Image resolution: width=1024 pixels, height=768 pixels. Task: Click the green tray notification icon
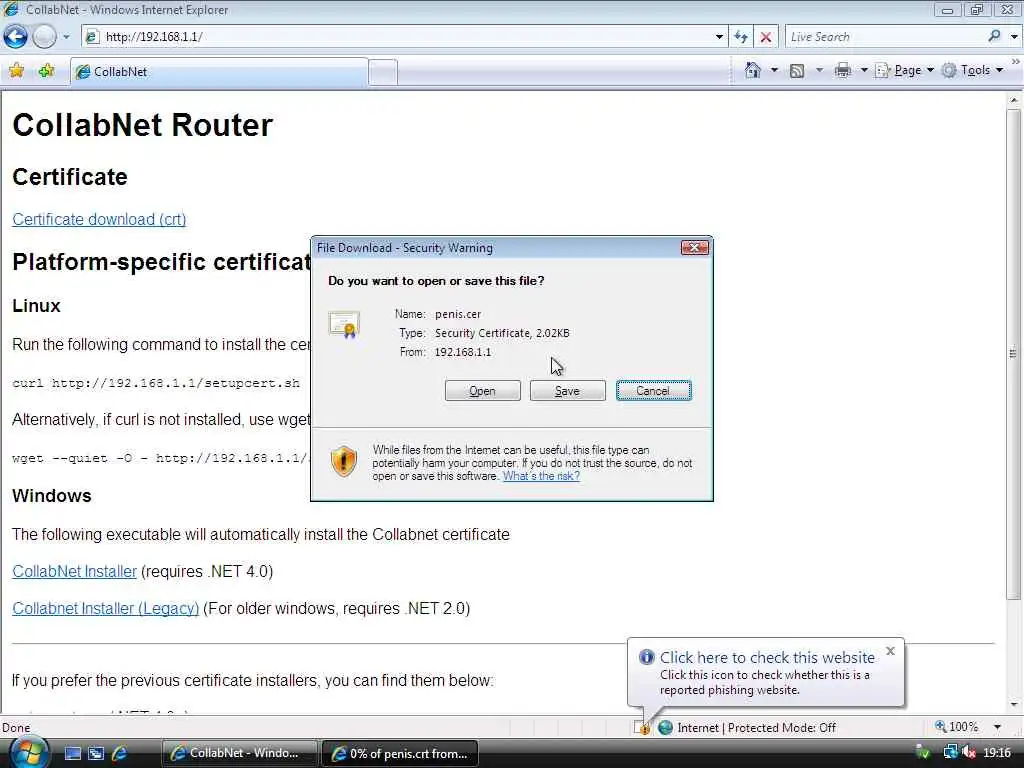click(923, 753)
